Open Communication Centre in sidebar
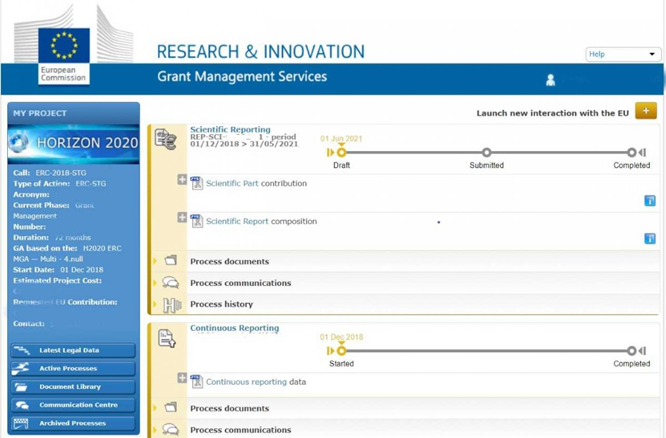 pos(73,405)
